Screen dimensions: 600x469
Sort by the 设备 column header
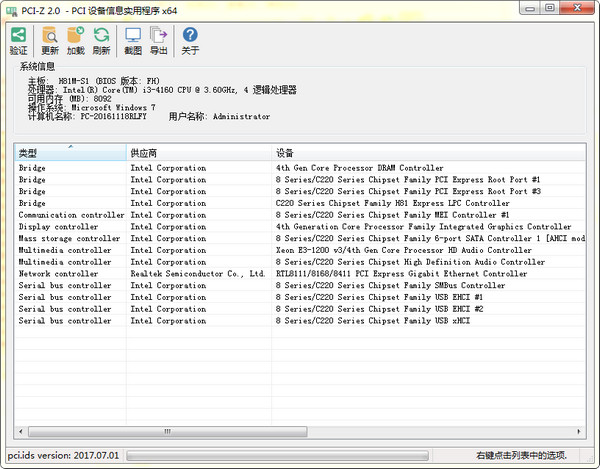coord(429,153)
